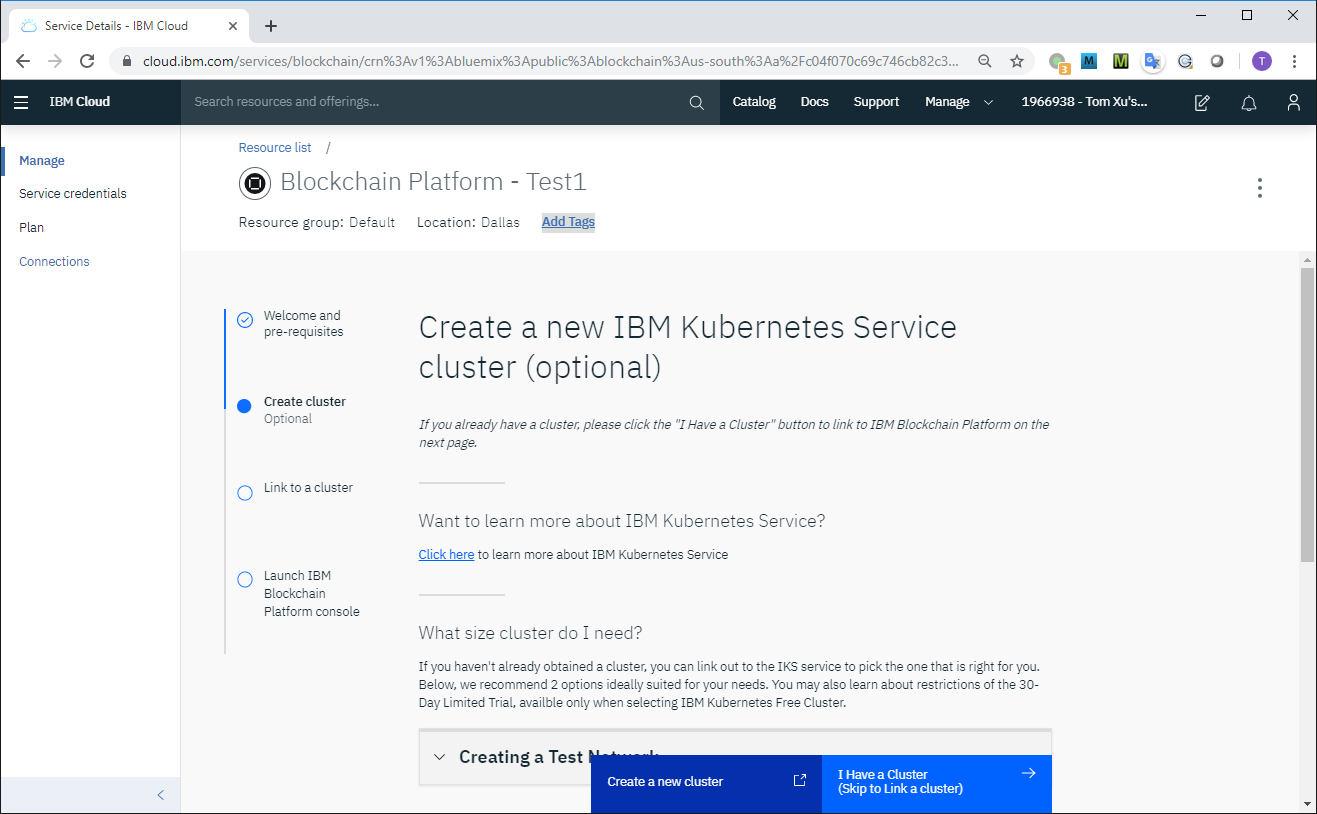Open the Catalog menu item
Screen dimensions: 1317x814
point(754,102)
